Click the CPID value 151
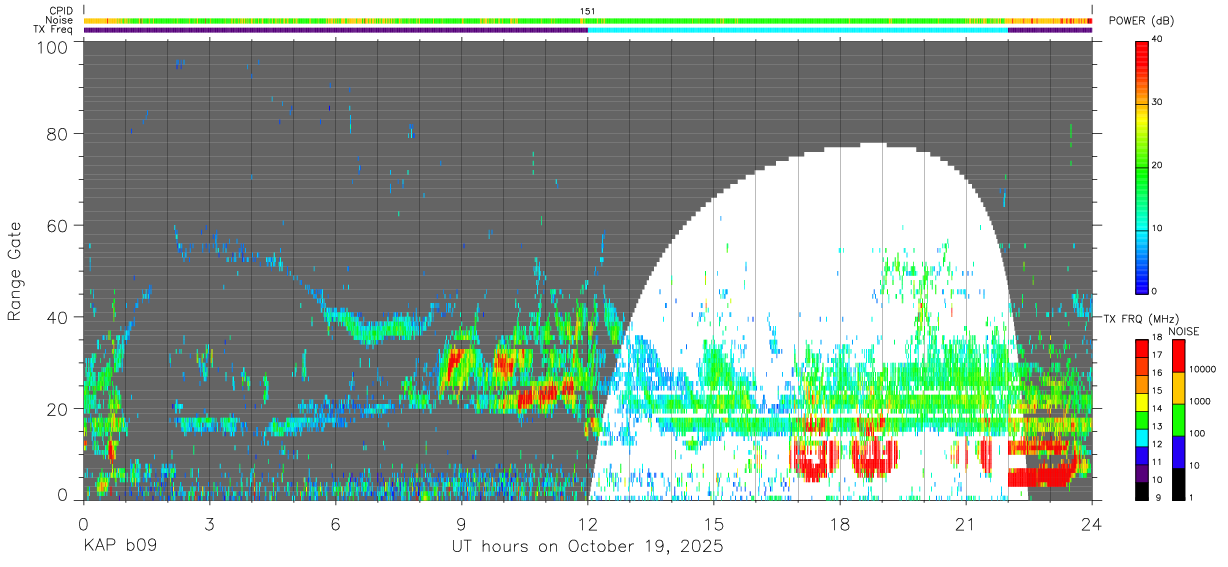Viewport: 1228px width, 567px height. pos(588,11)
